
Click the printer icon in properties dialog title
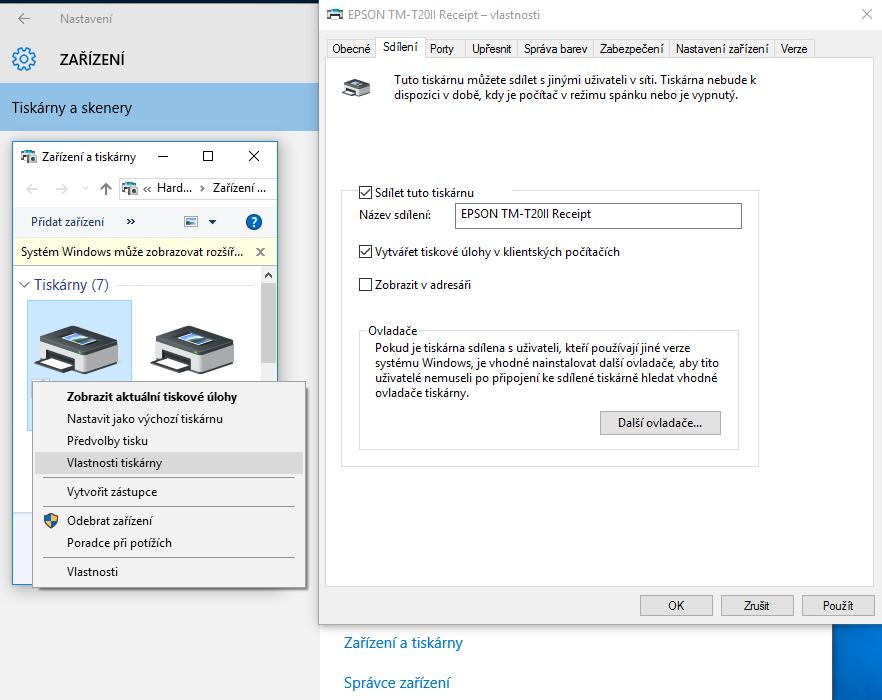335,15
